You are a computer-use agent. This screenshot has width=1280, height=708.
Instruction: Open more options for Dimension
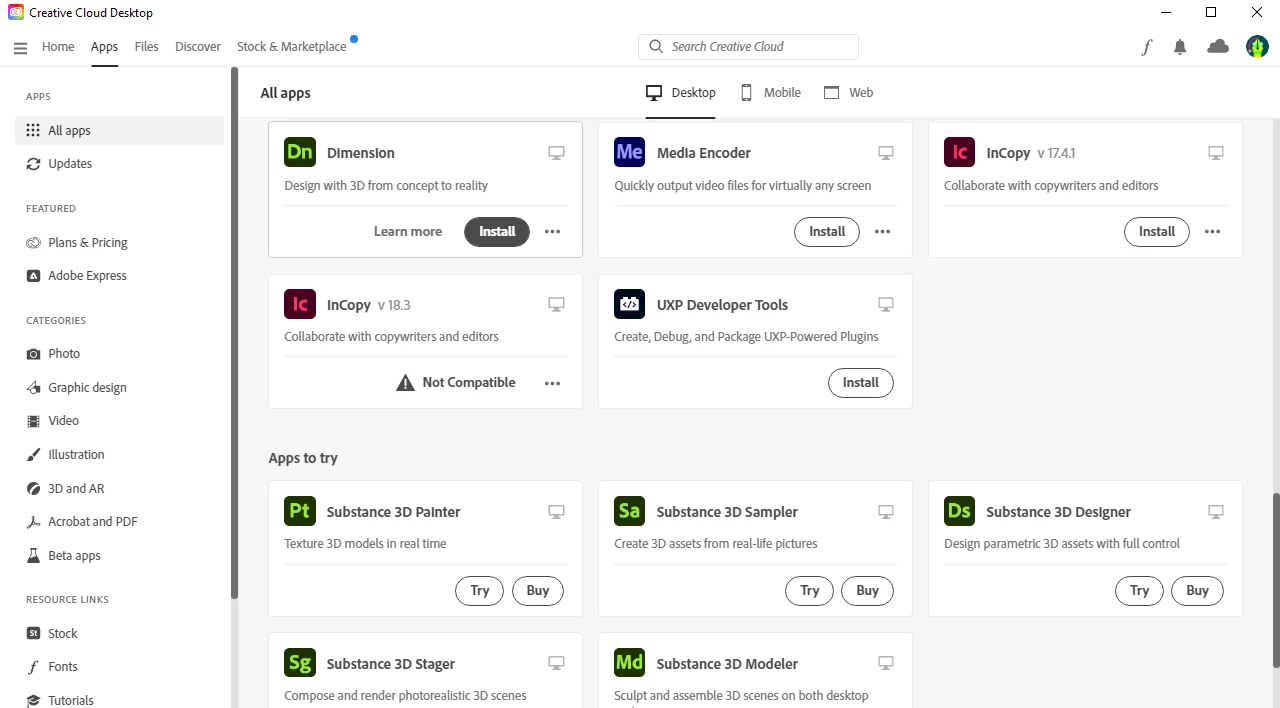coord(553,232)
